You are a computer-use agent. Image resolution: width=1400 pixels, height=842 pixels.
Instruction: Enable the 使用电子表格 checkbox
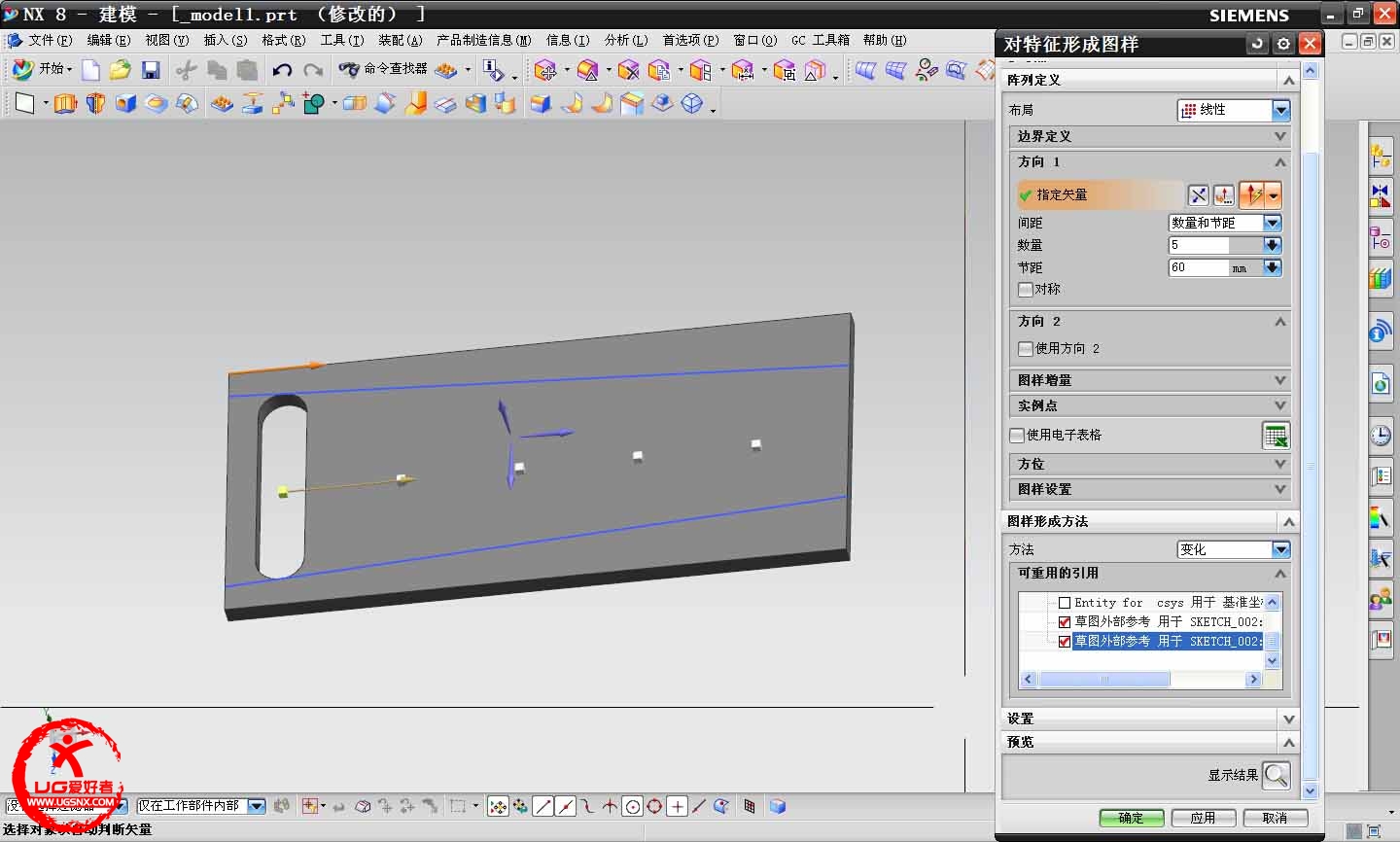tap(1017, 435)
